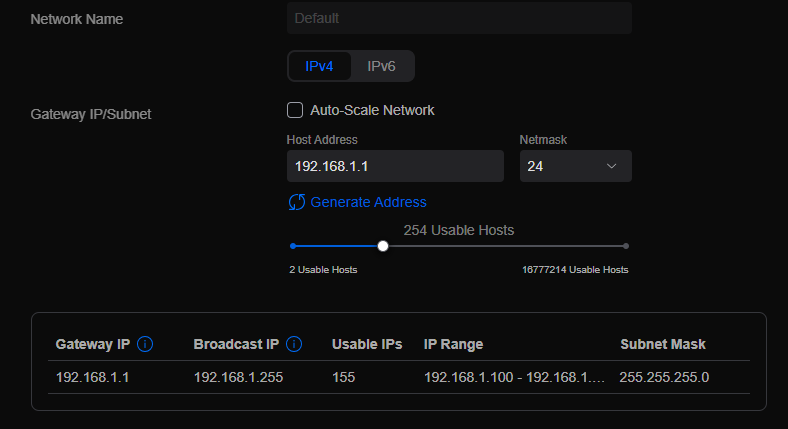Click the Generate Address link

pos(368,202)
